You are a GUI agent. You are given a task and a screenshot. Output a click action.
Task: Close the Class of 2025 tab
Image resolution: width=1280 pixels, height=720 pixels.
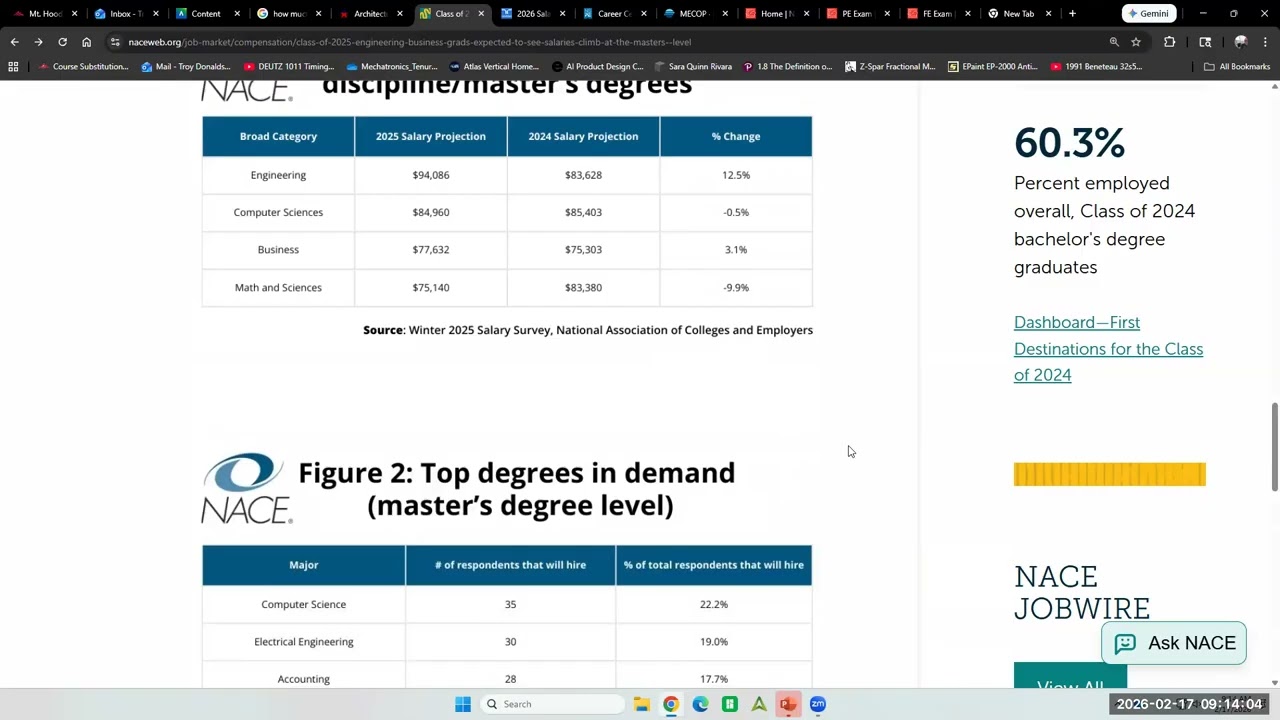click(481, 14)
